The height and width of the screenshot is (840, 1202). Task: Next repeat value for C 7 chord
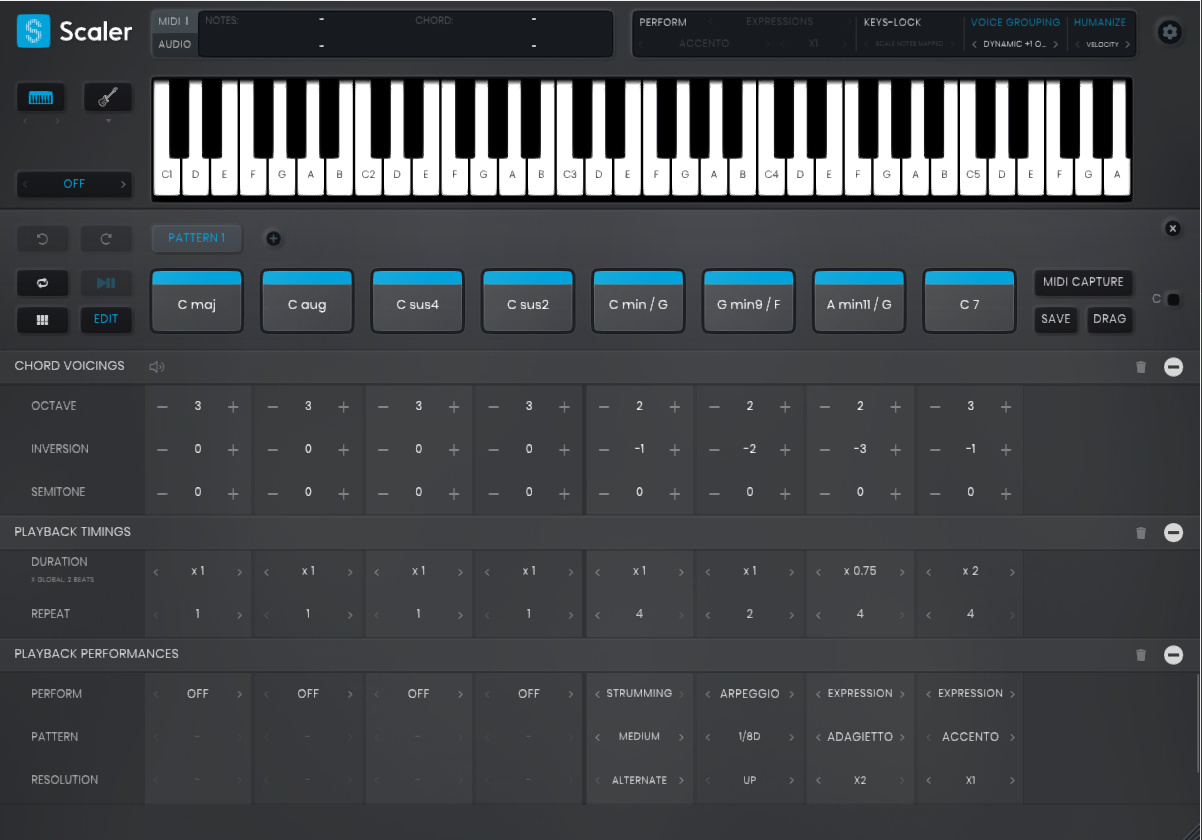1012,615
